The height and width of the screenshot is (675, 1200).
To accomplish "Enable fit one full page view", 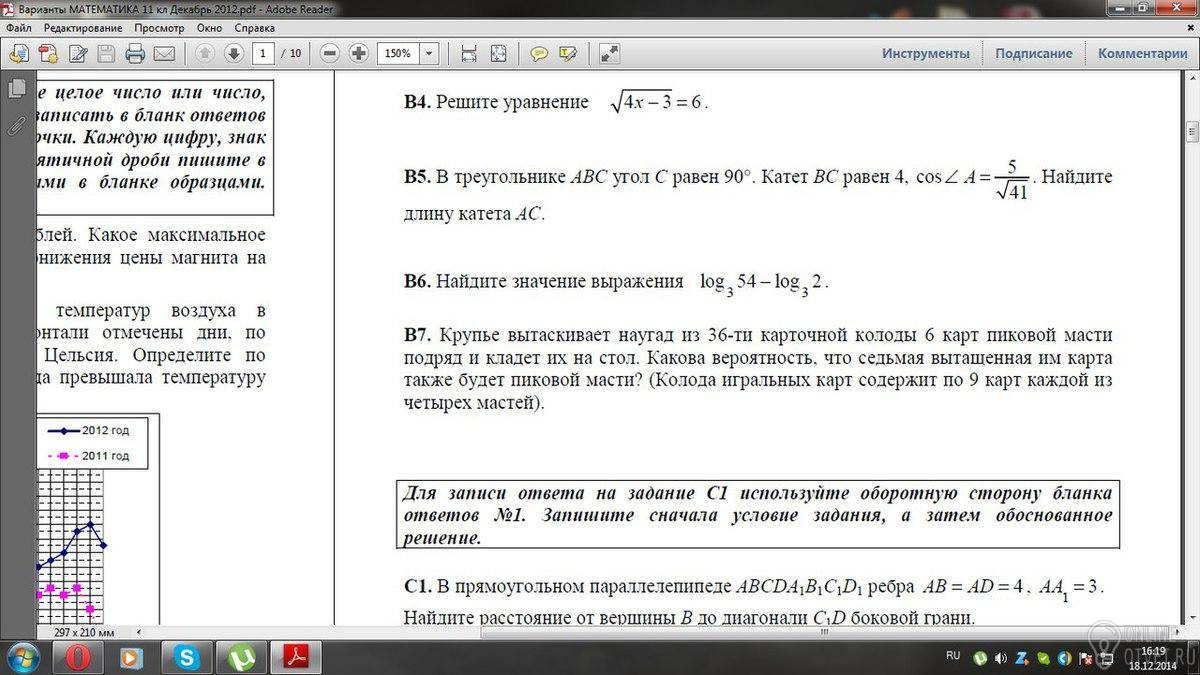I will click(498, 53).
